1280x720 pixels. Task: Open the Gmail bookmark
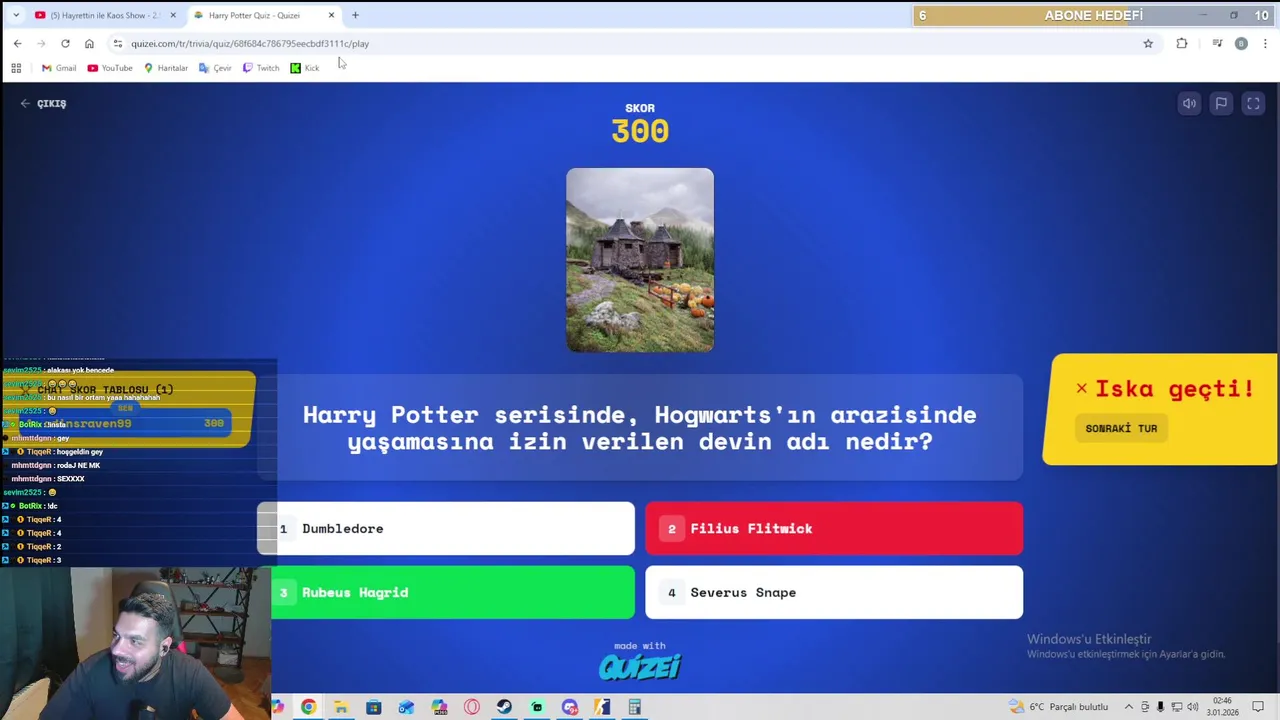(58, 68)
